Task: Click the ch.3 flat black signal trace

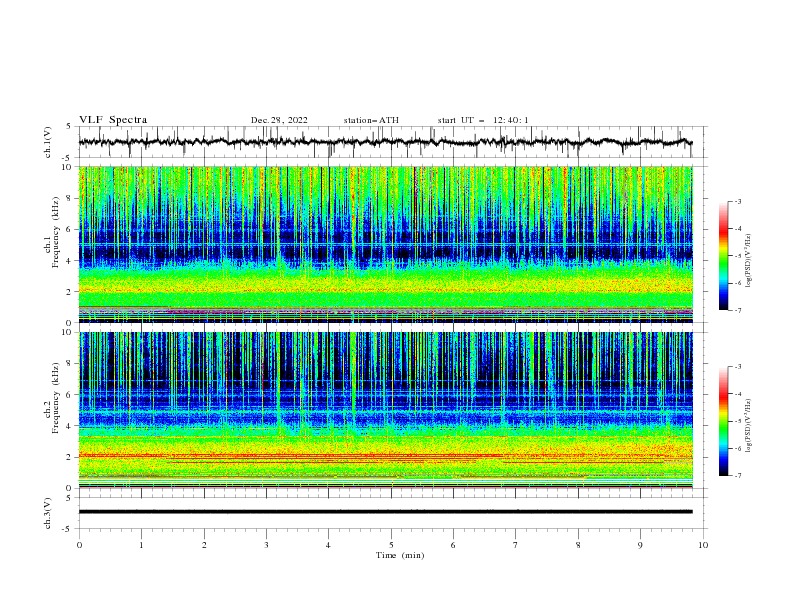Action: coord(385,512)
